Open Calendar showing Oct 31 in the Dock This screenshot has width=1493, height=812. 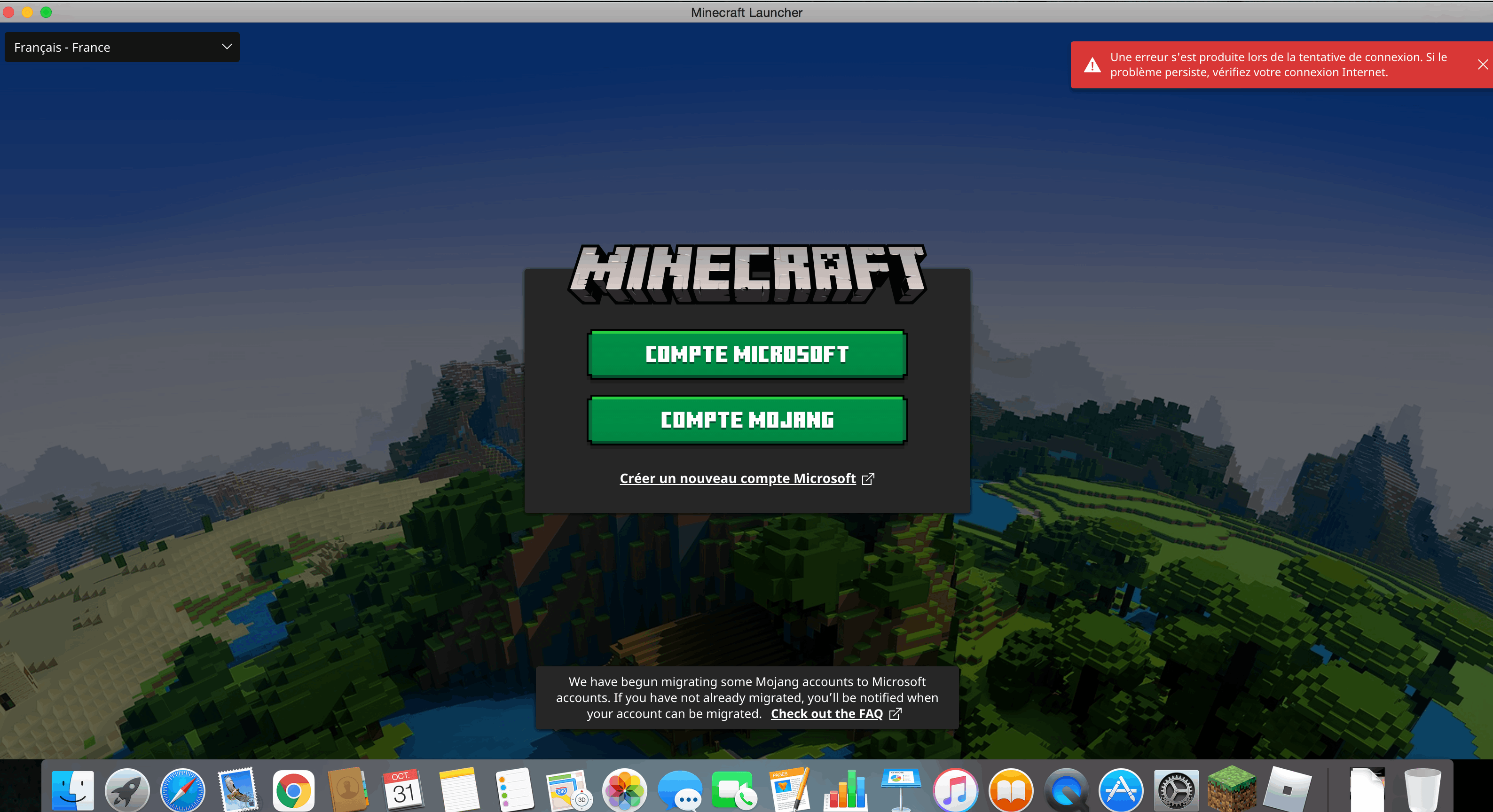click(x=403, y=789)
